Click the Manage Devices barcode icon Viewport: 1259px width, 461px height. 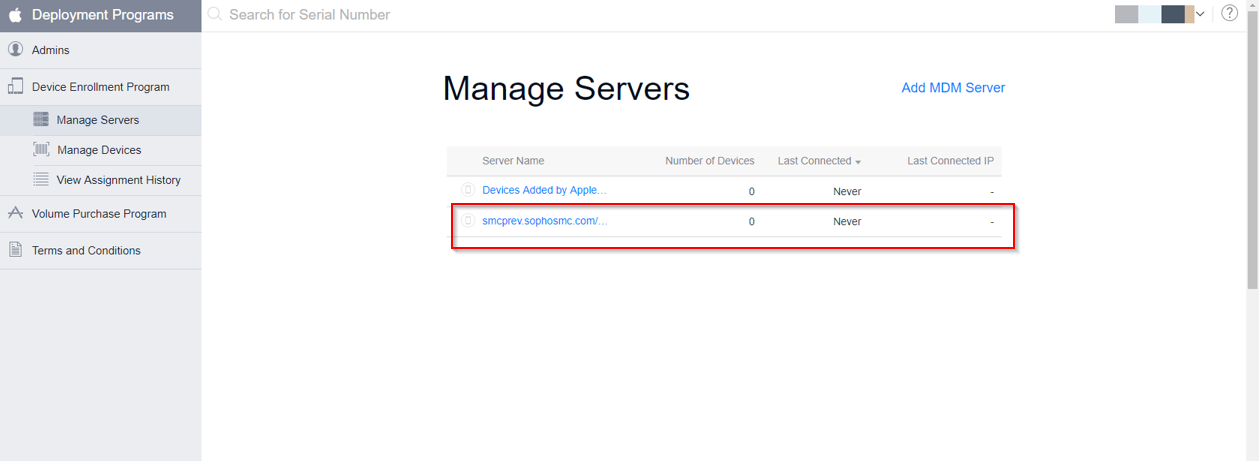41,150
